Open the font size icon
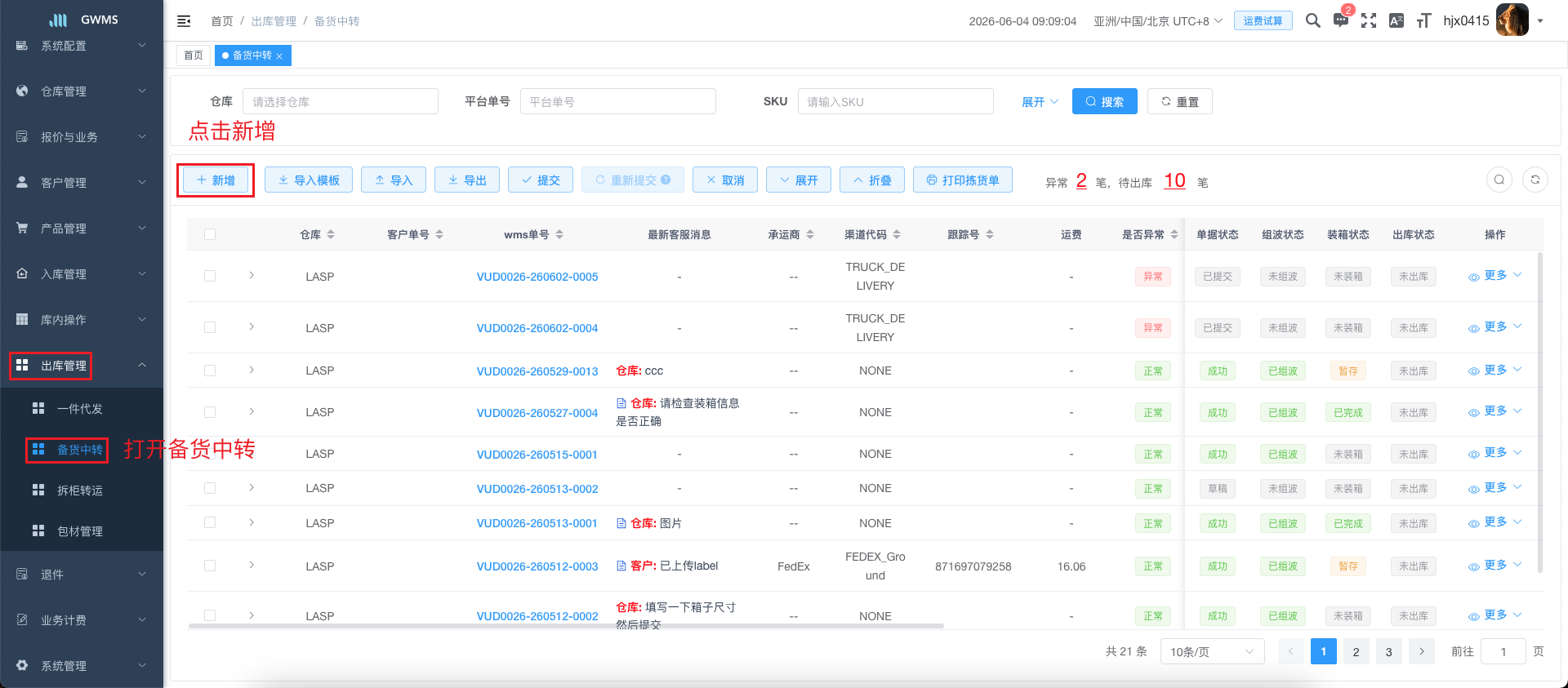Image resolution: width=1568 pixels, height=688 pixels. [1423, 20]
